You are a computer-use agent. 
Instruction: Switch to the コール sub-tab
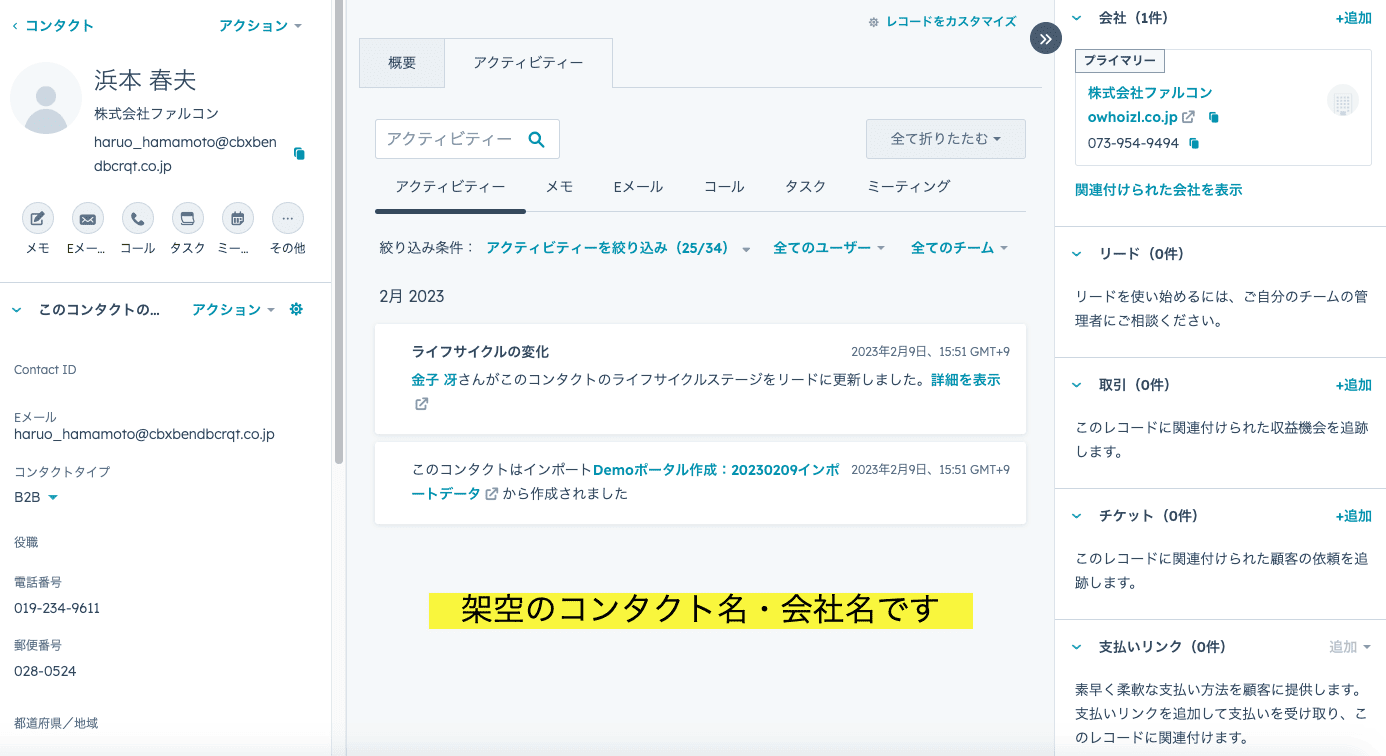724,187
